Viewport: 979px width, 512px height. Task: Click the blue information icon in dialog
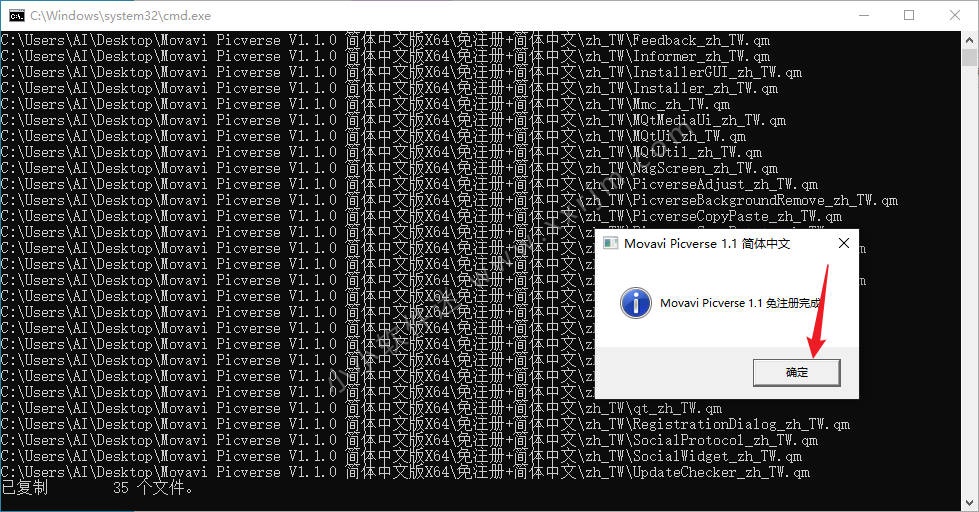tap(635, 303)
